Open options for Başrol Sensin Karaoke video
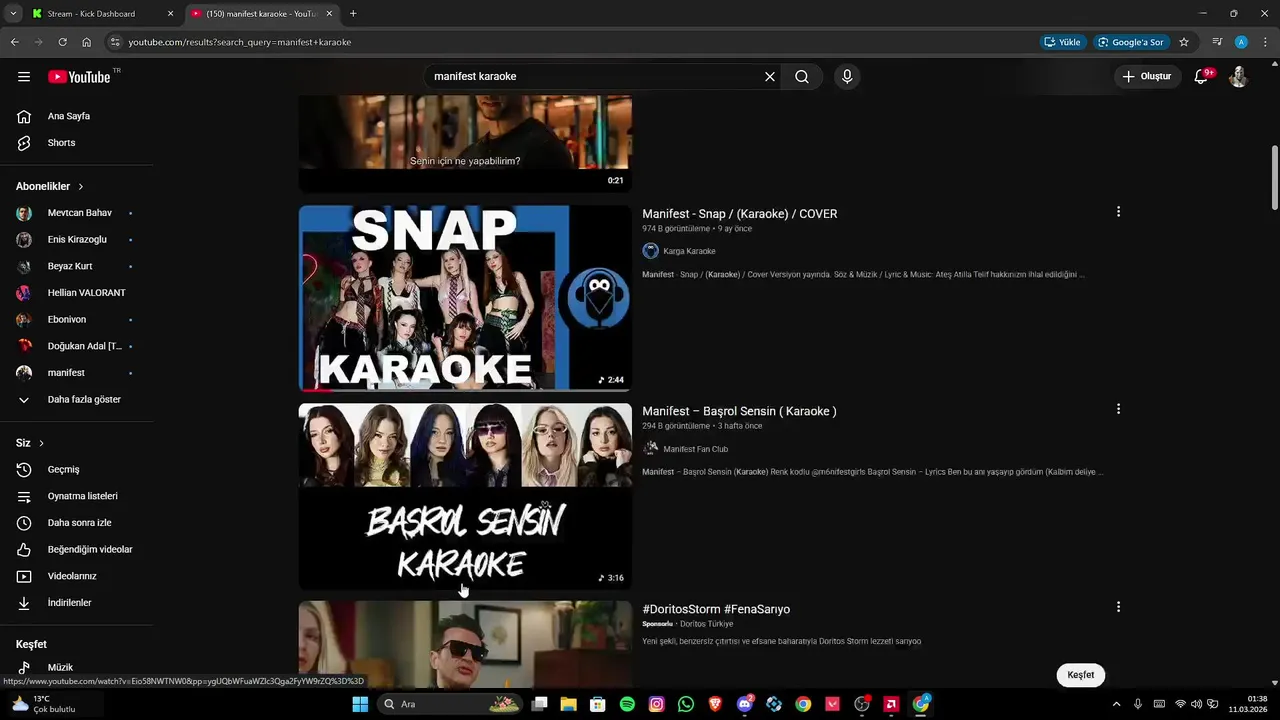 (x=1118, y=409)
